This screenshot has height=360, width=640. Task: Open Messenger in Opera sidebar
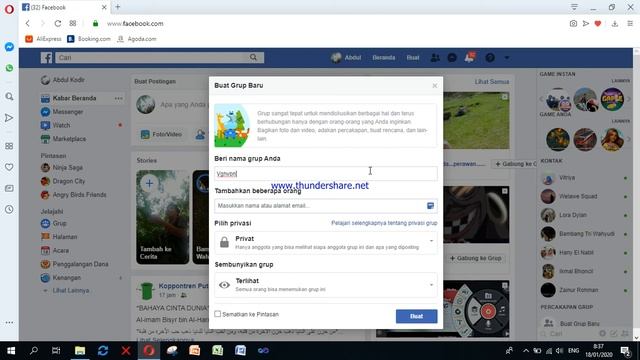pos(9,47)
